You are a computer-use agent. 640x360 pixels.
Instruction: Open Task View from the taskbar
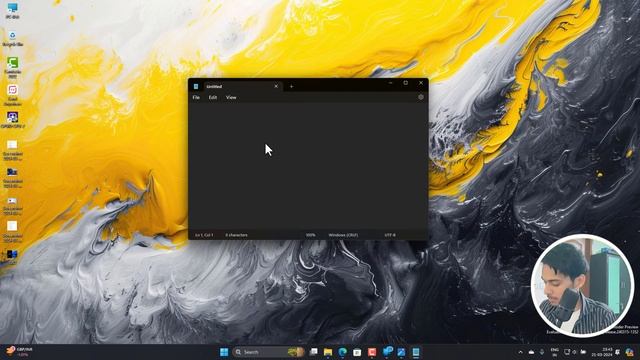pyautogui.click(x=313, y=352)
